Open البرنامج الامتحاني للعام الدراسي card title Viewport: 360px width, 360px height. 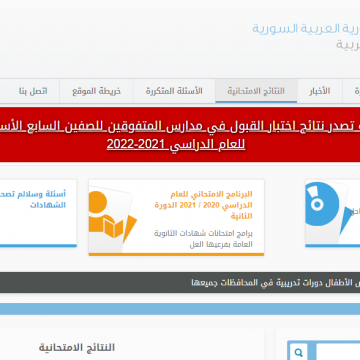204,205
